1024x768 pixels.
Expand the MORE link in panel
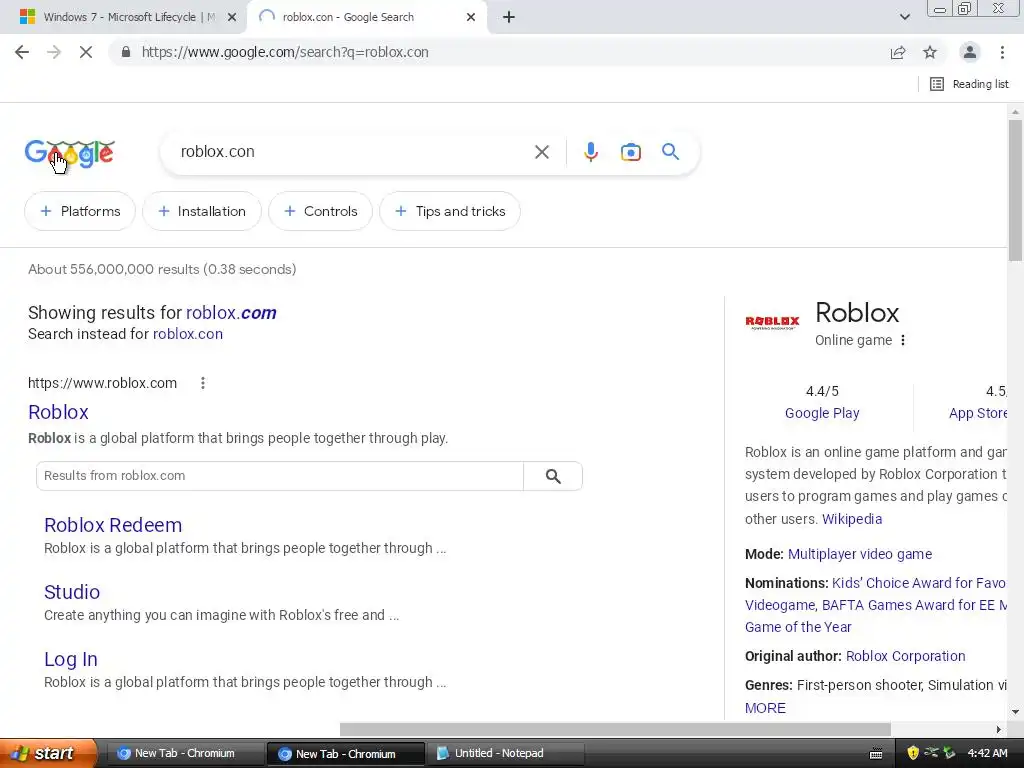pyautogui.click(x=765, y=708)
